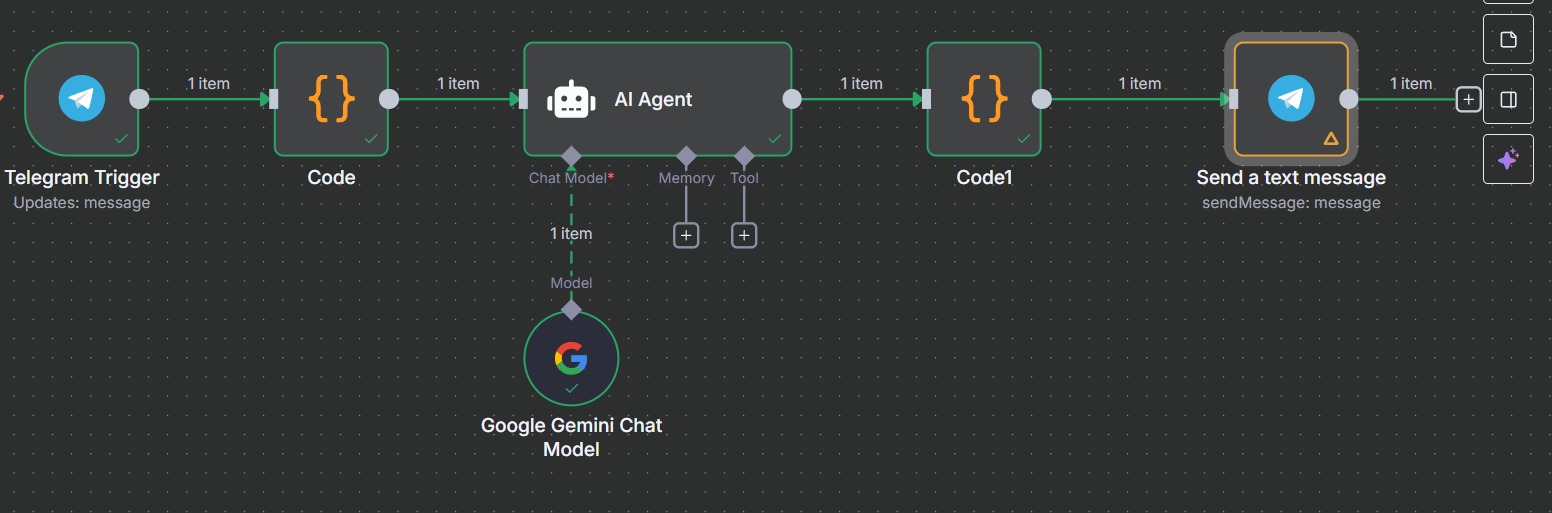Screen dimensions: 1552x513
Task: Click '1 item' on the Chat Model connection
Action: pyautogui.click(x=571, y=234)
